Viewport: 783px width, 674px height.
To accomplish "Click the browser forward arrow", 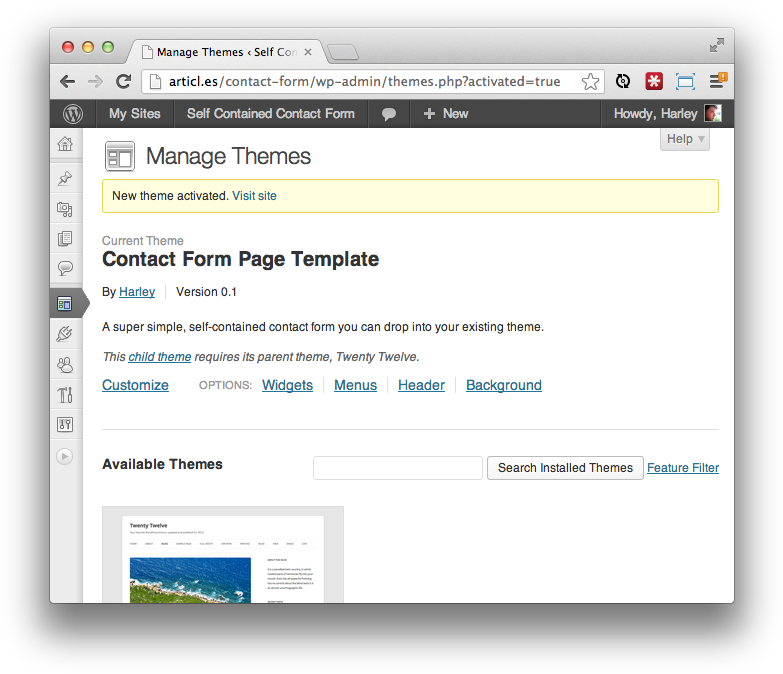I will point(95,81).
